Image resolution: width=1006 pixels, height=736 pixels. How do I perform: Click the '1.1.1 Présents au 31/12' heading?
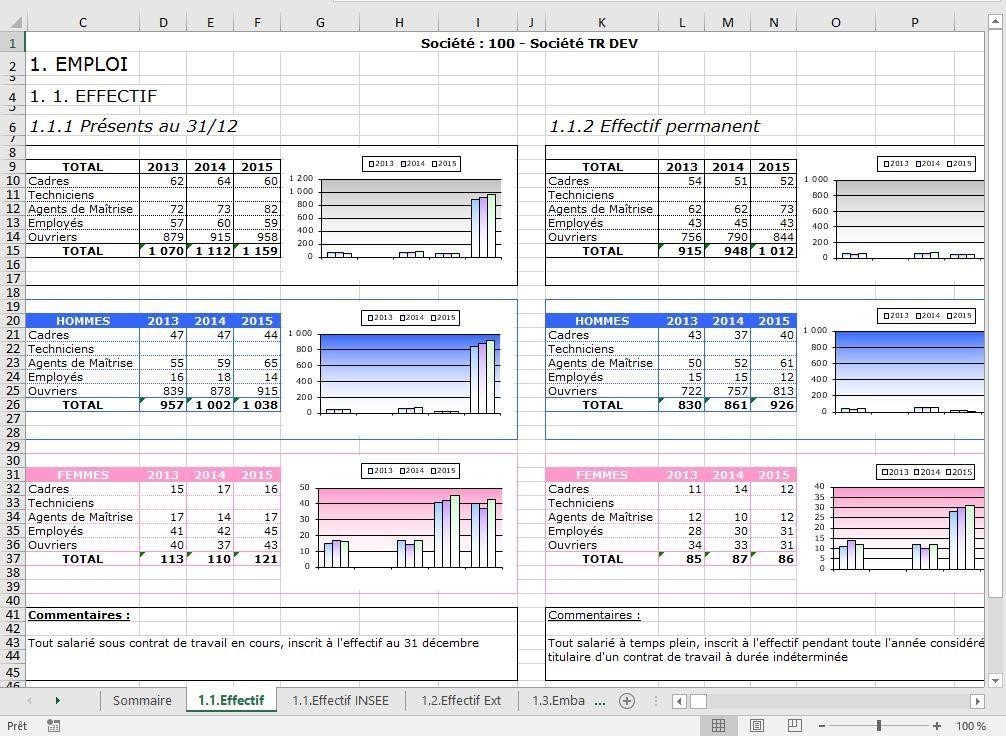click(x=133, y=126)
